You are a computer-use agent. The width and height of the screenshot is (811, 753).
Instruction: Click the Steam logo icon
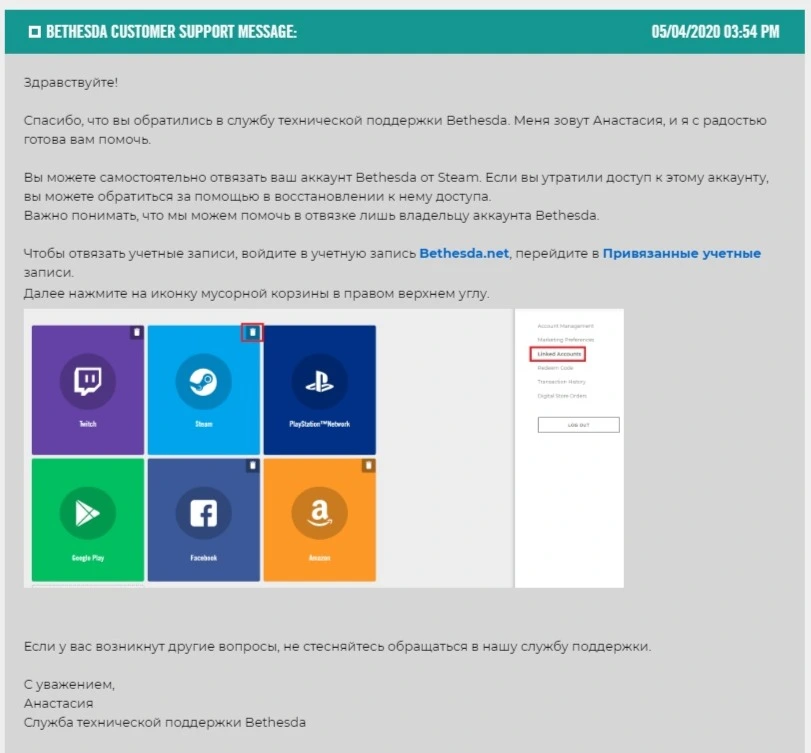pos(204,382)
